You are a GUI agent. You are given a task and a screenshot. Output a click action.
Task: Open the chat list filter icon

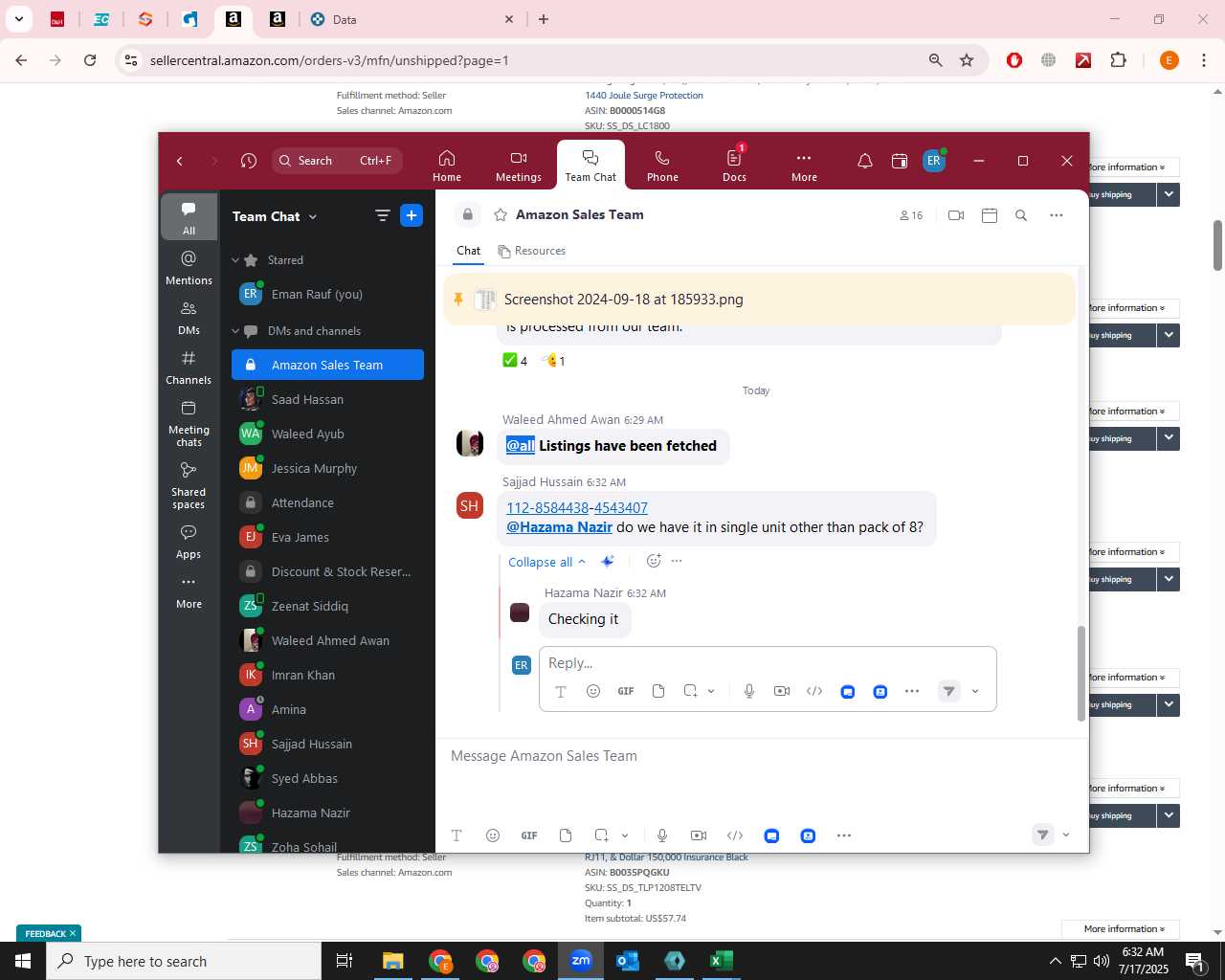point(383,216)
